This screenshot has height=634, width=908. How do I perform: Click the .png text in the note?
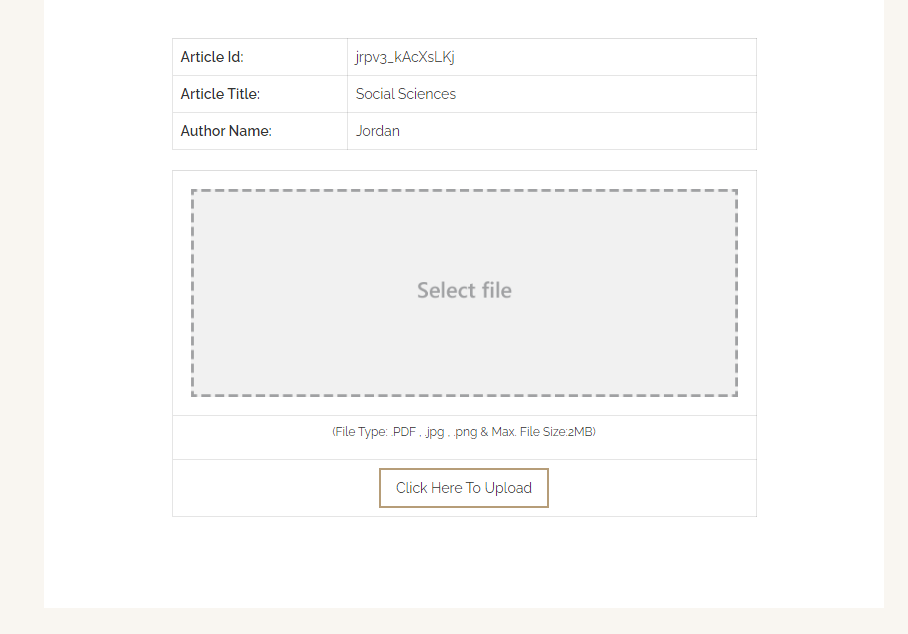(465, 432)
